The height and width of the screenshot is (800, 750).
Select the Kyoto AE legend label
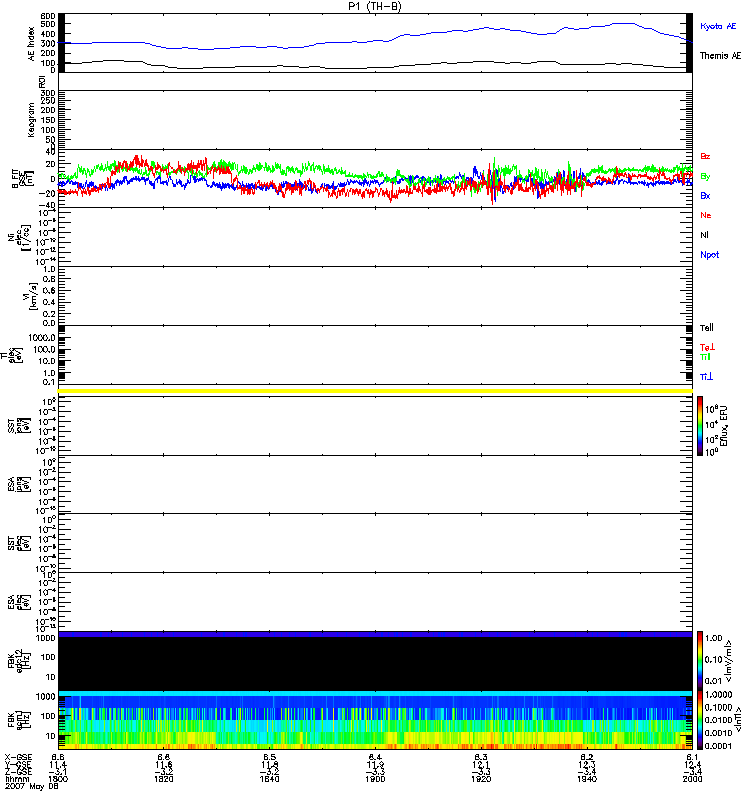tap(718, 26)
